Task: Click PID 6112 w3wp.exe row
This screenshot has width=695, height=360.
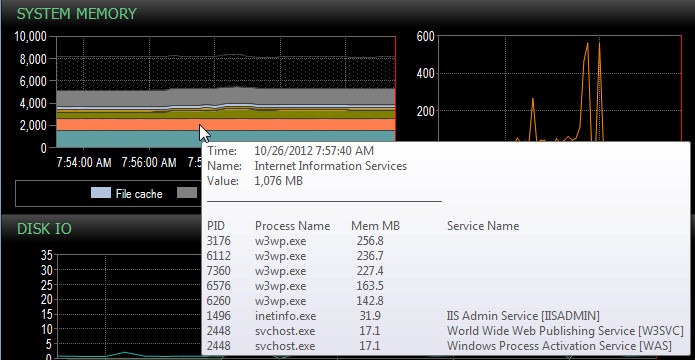Action: [295, 256]
